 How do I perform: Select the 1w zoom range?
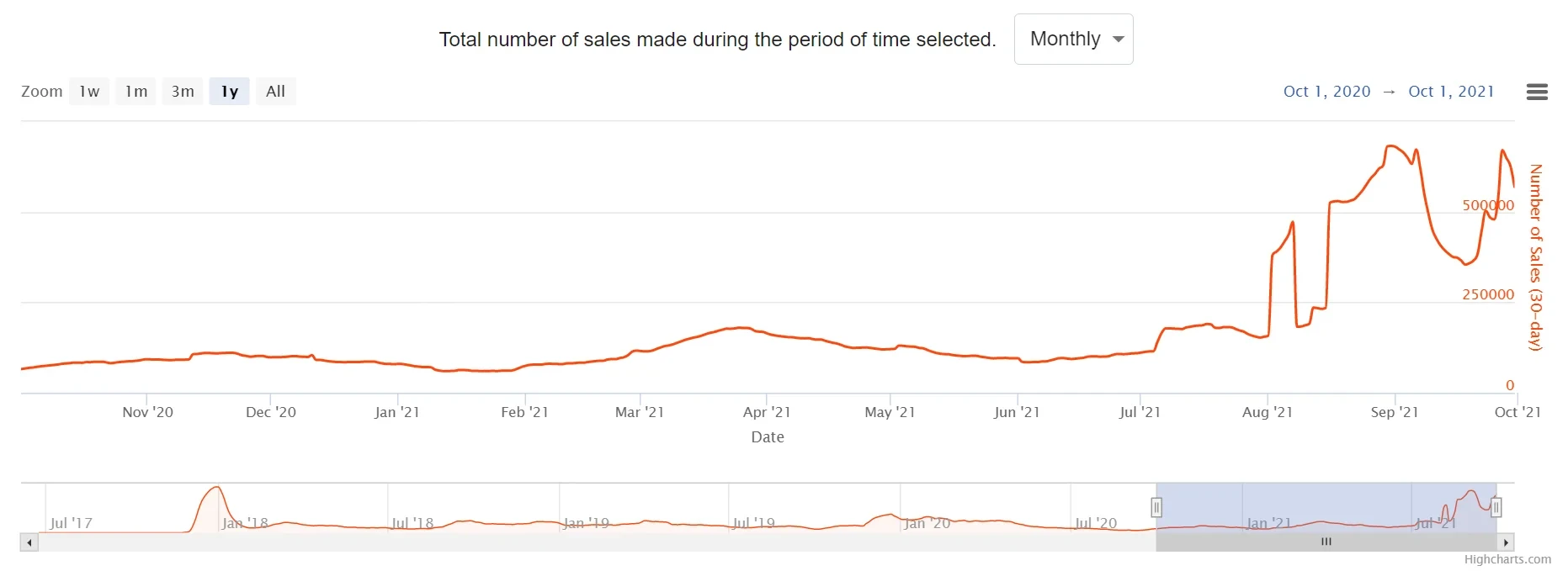click(89, 92)
